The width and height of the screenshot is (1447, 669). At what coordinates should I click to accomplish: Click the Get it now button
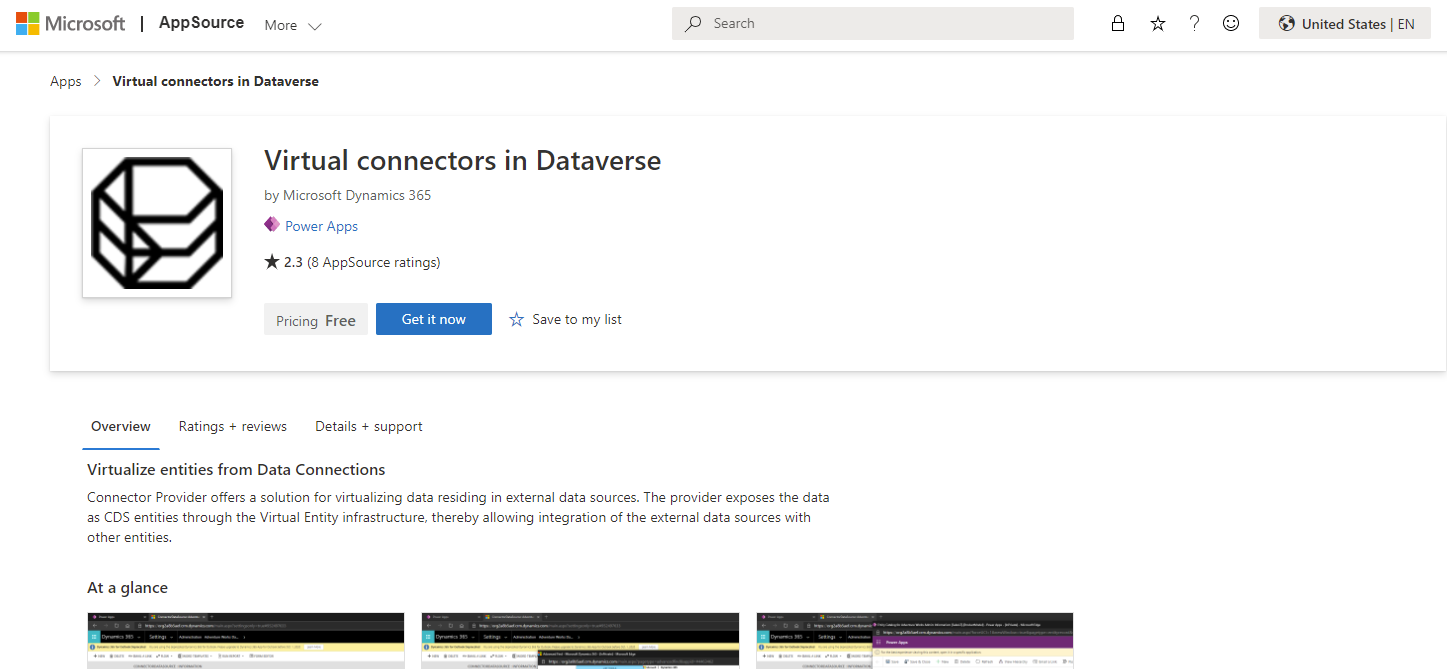click(434, 319)
